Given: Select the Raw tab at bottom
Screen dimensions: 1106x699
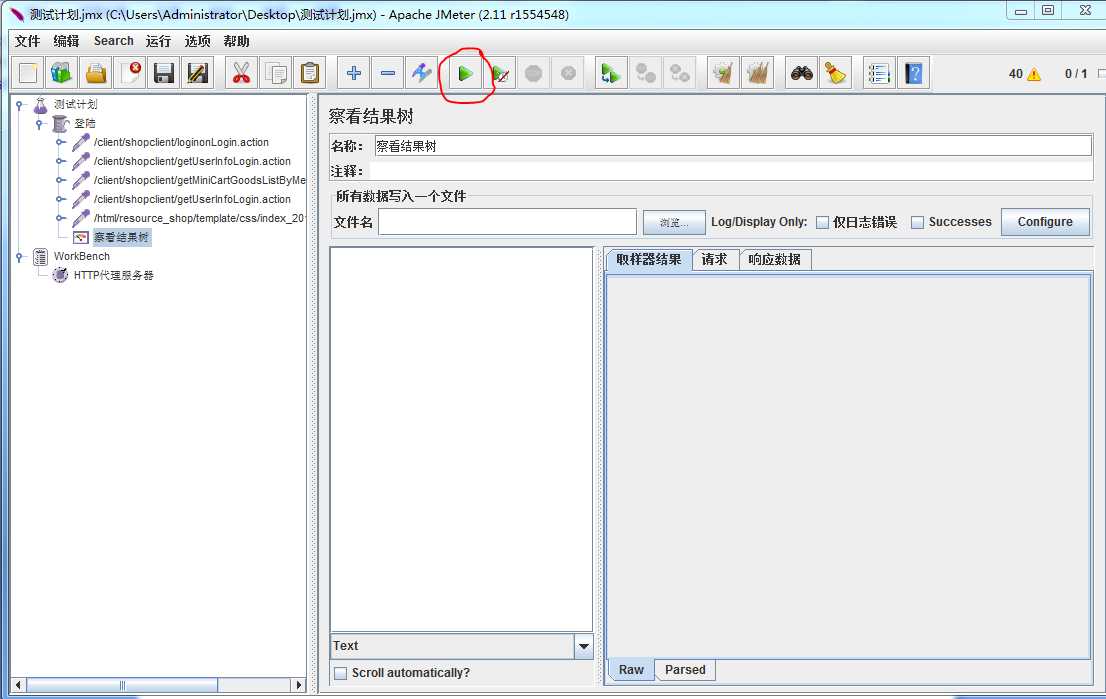Looking at the screenshot, I should coord(631,669).
